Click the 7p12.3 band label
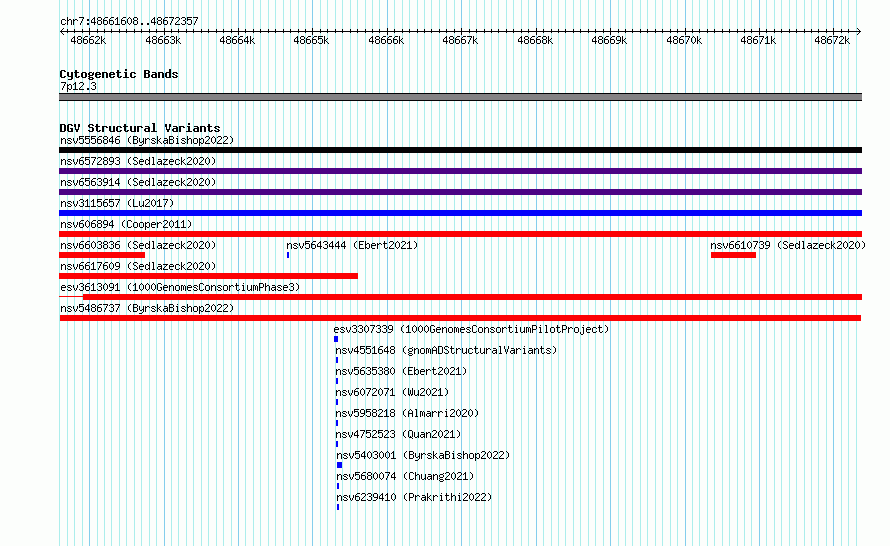This screenshot has width=890, height=546. (x=78, y=87)
